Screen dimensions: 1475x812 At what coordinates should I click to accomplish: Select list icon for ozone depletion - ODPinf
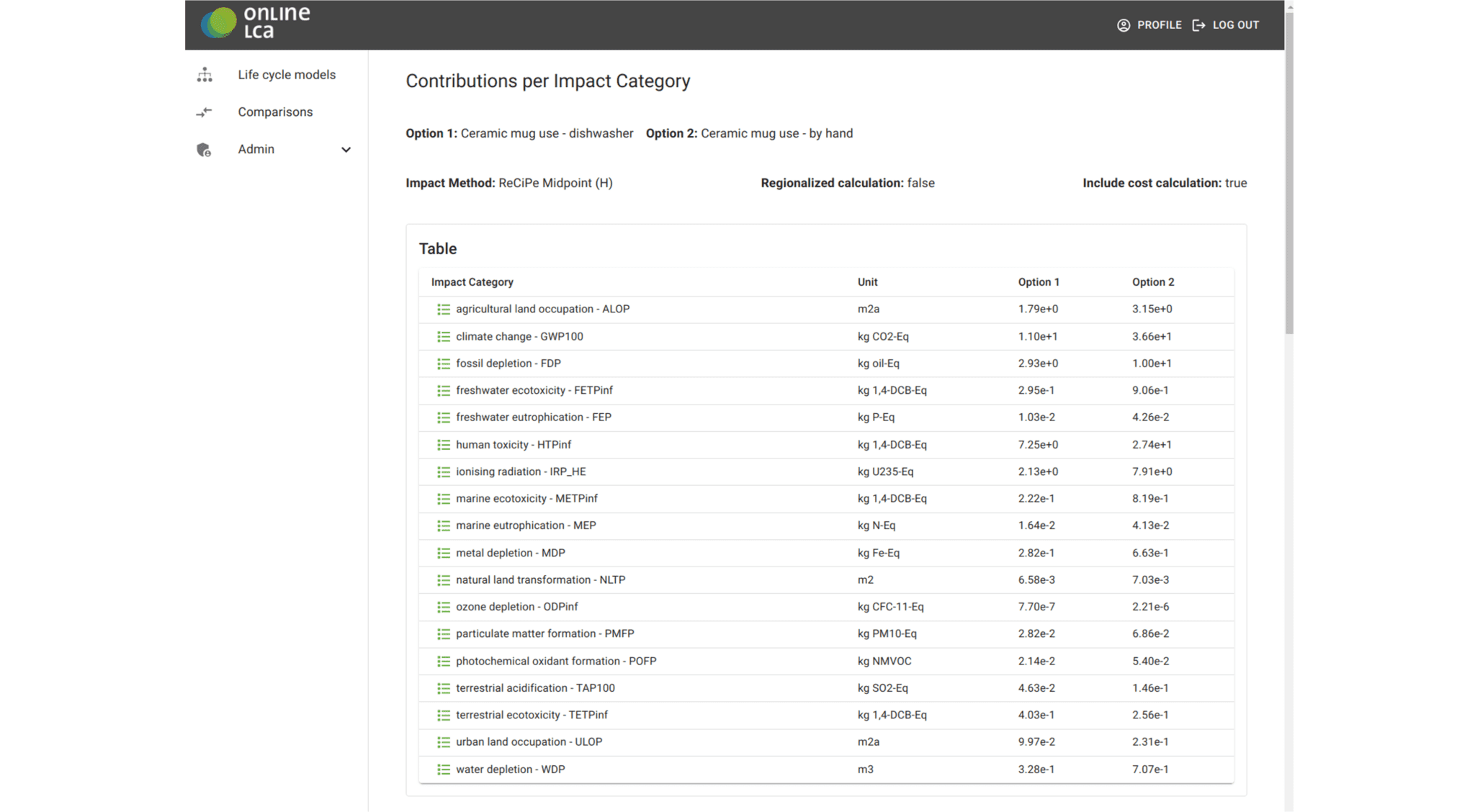(x=443, y=607)
